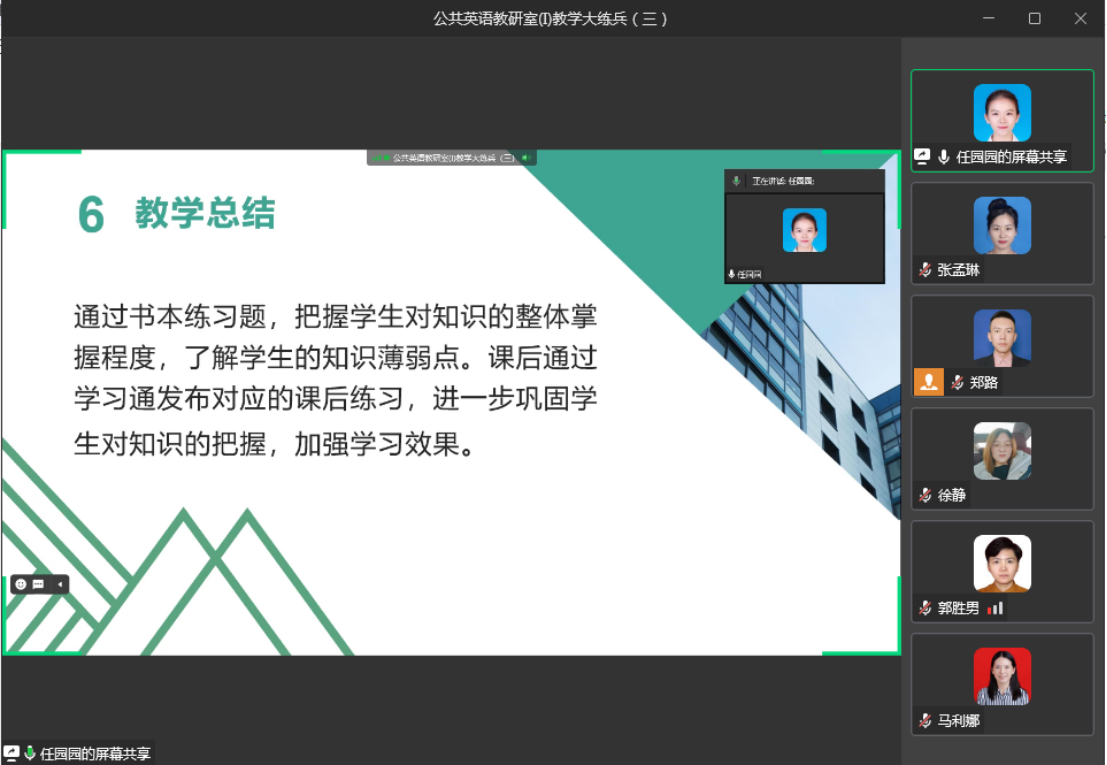This screenshot has width=1107, height=765.
Task: Click the bottom-left screen share status icon
Action: [12, 753]
